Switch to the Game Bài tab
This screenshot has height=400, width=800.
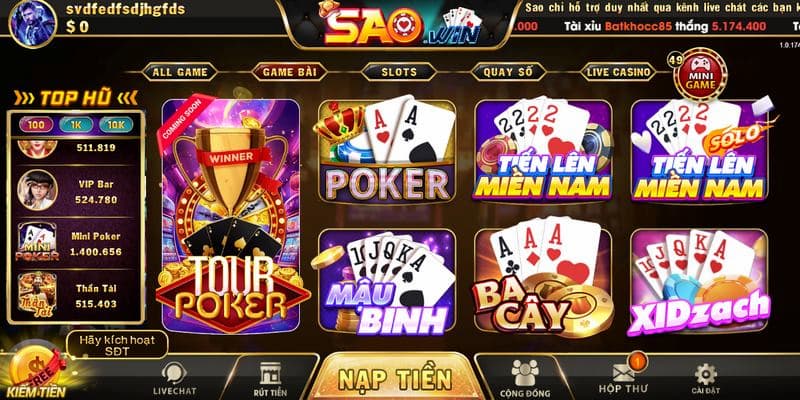click(x=289, y=72)
